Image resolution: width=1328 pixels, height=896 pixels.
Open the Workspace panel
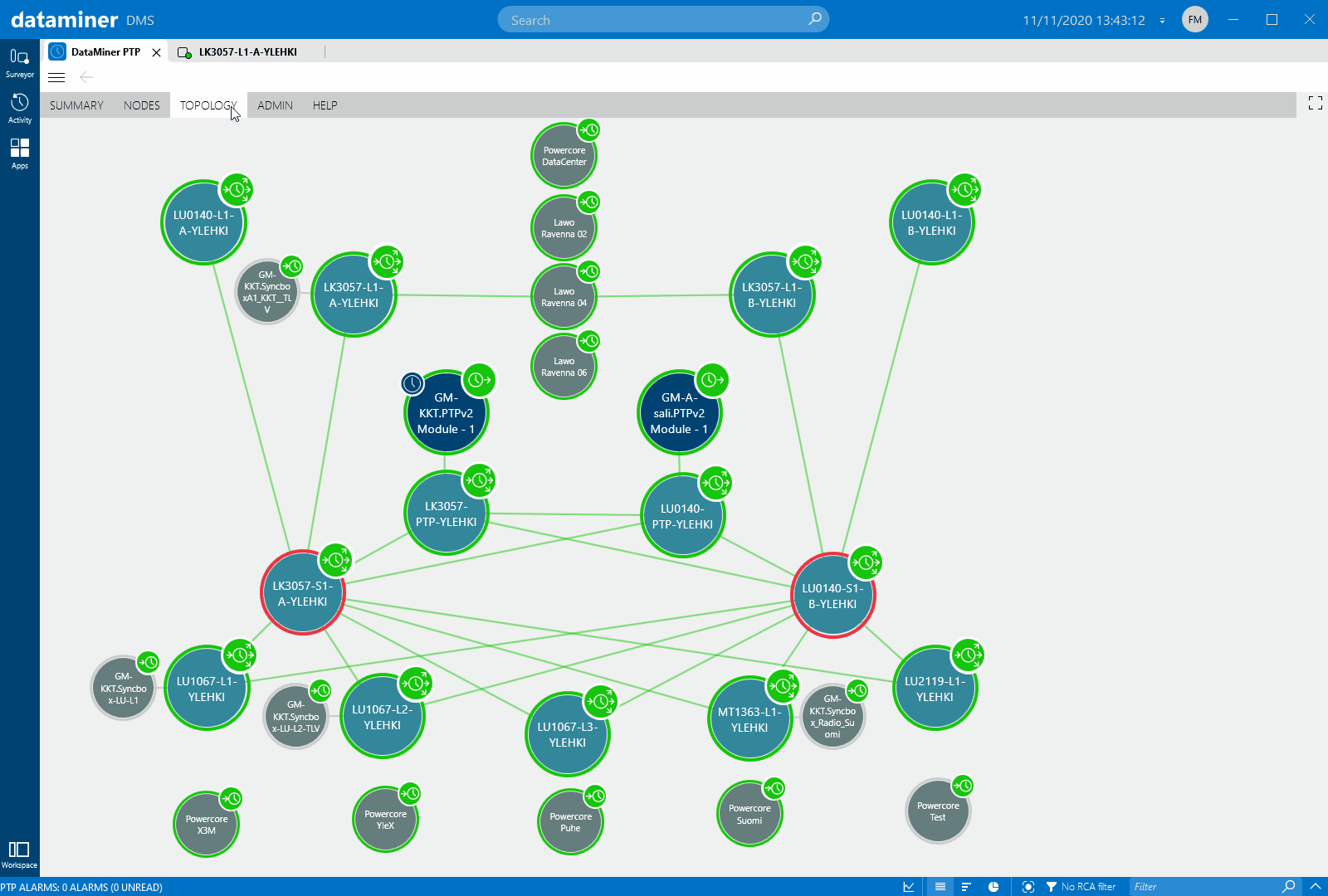click(19, 855)
